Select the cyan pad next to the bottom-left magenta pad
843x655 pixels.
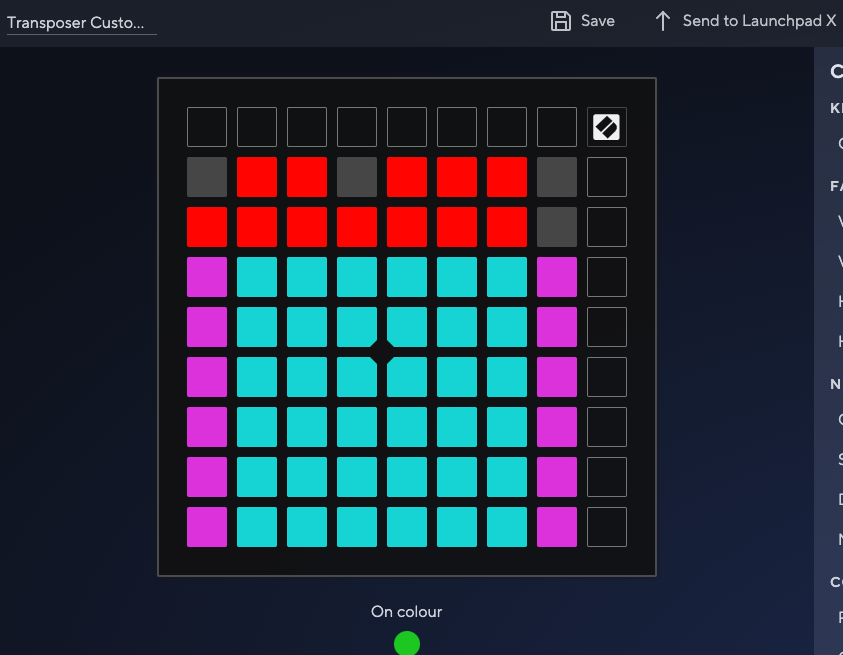tap(257, 527)
